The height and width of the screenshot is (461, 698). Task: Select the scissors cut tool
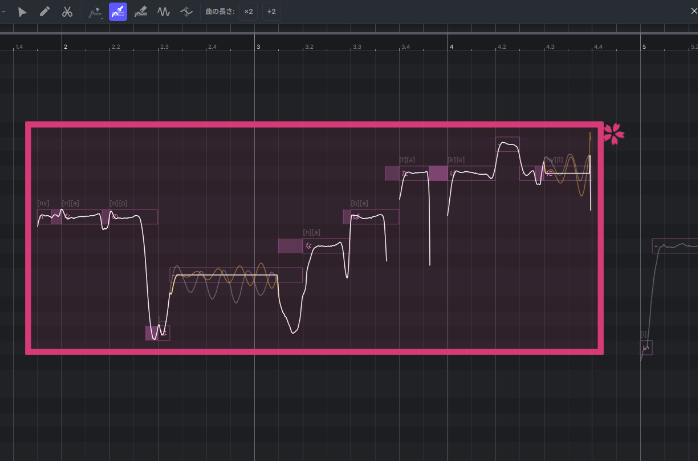(x=66, y=12)
